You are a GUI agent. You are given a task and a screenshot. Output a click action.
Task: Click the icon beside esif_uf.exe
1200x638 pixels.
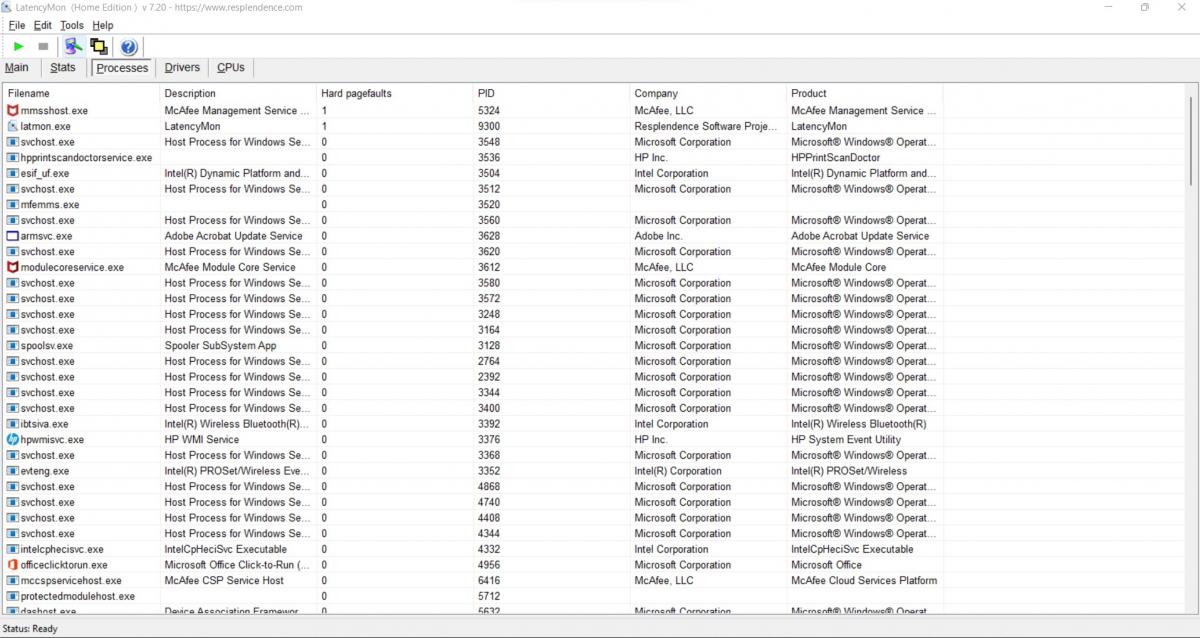(12, 173)
